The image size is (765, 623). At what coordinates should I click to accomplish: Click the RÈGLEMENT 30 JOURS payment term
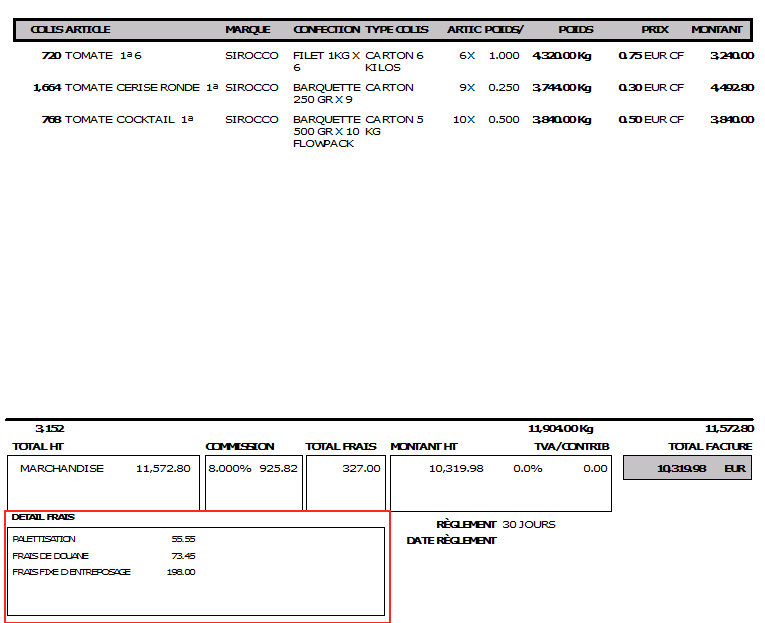click(496, 524)
